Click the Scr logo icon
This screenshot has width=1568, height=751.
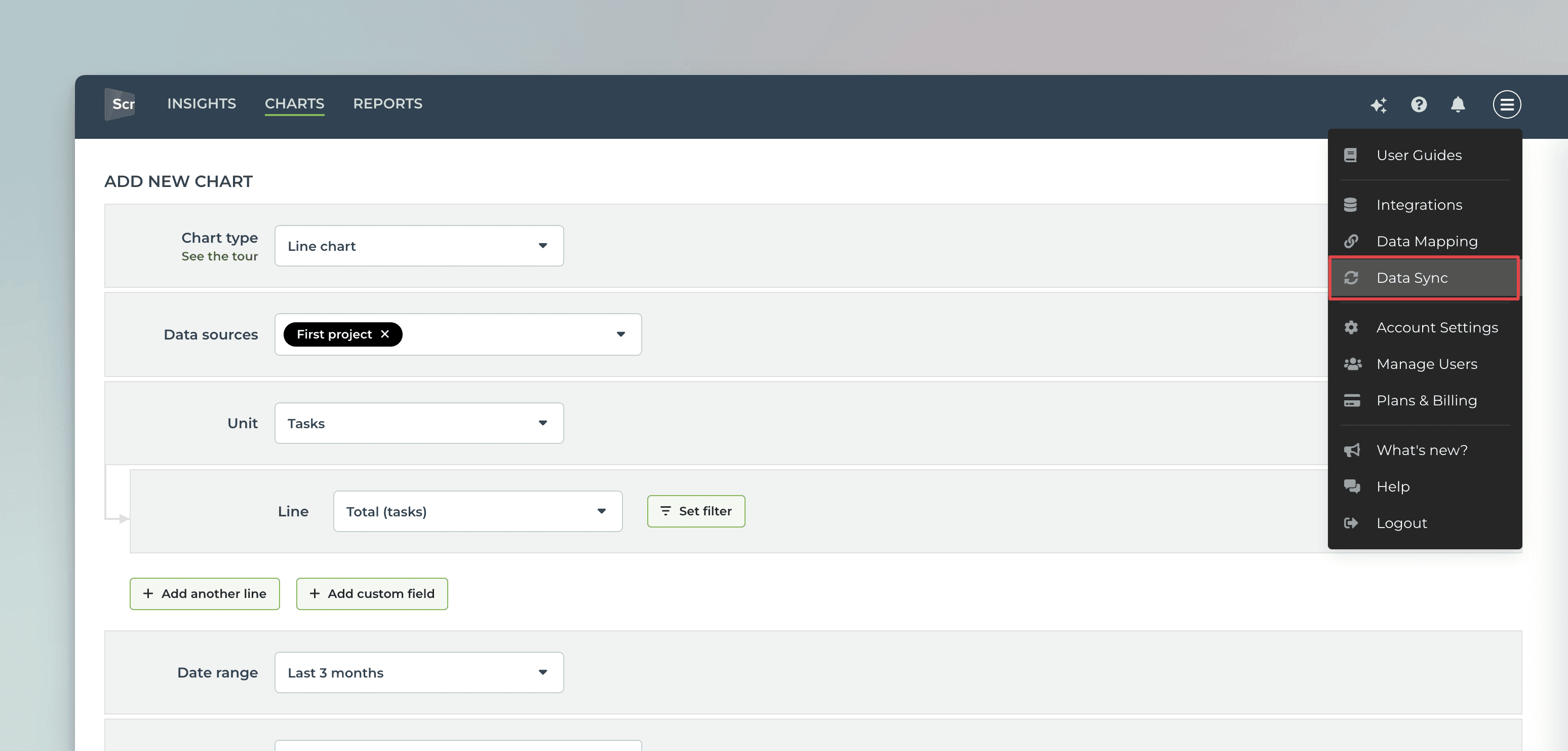coord(120,104)
